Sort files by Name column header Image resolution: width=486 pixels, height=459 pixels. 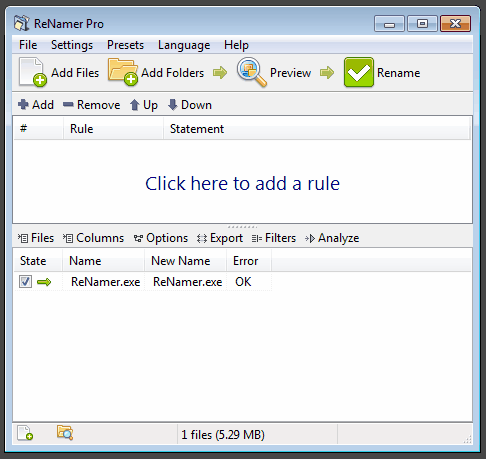coord(103,261)
